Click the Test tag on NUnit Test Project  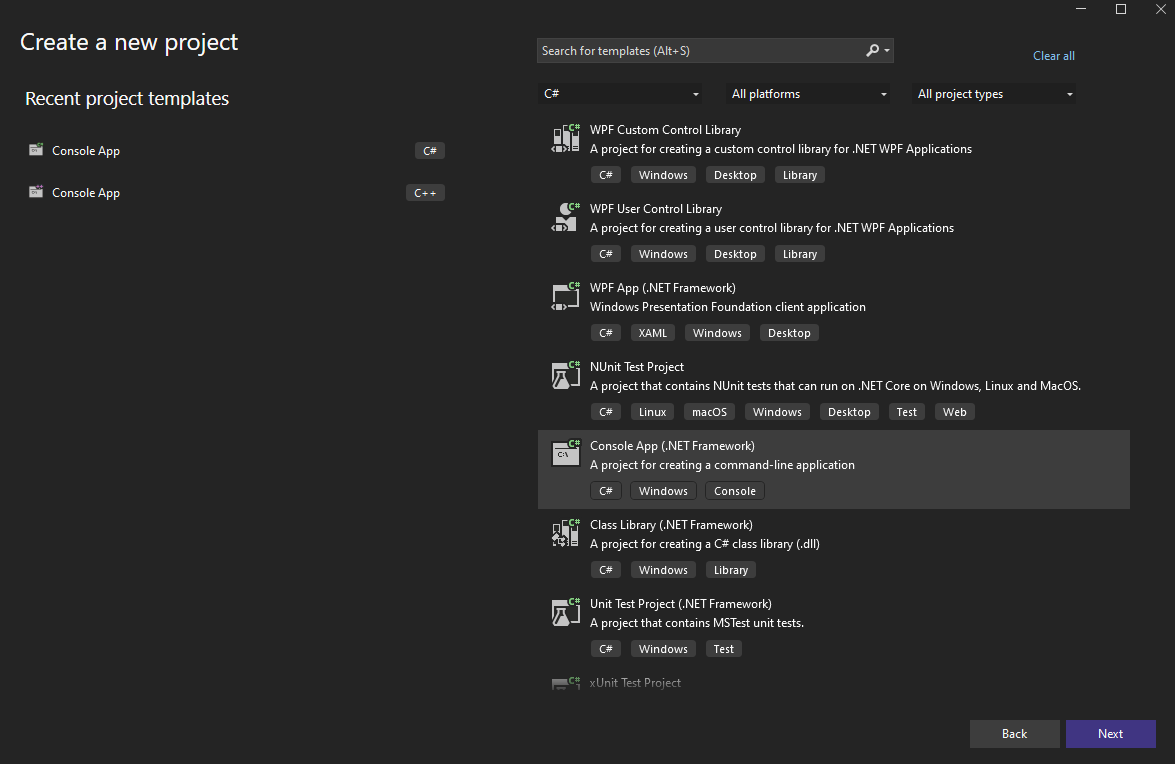tap(907, 412)
